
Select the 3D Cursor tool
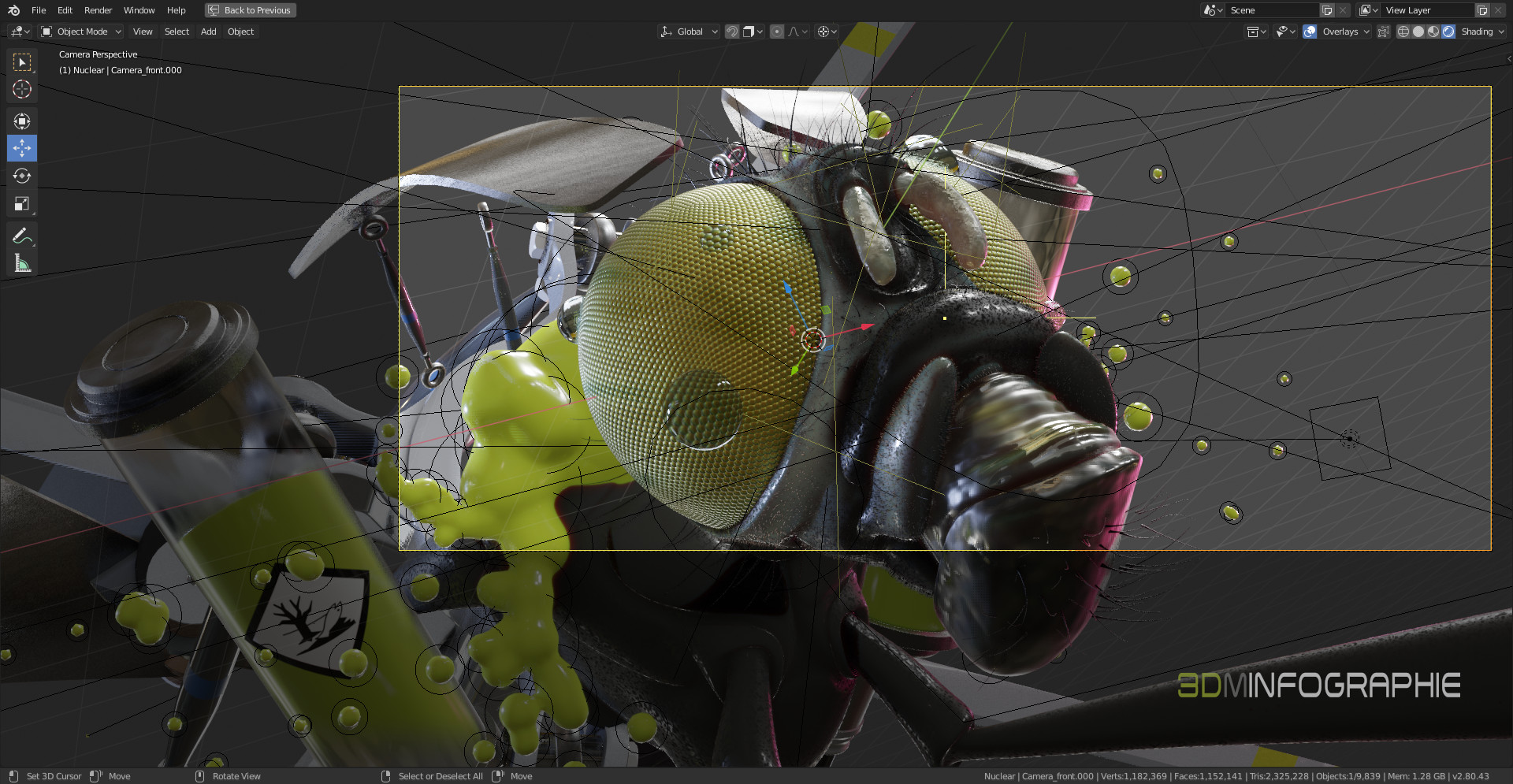point(22,89)
